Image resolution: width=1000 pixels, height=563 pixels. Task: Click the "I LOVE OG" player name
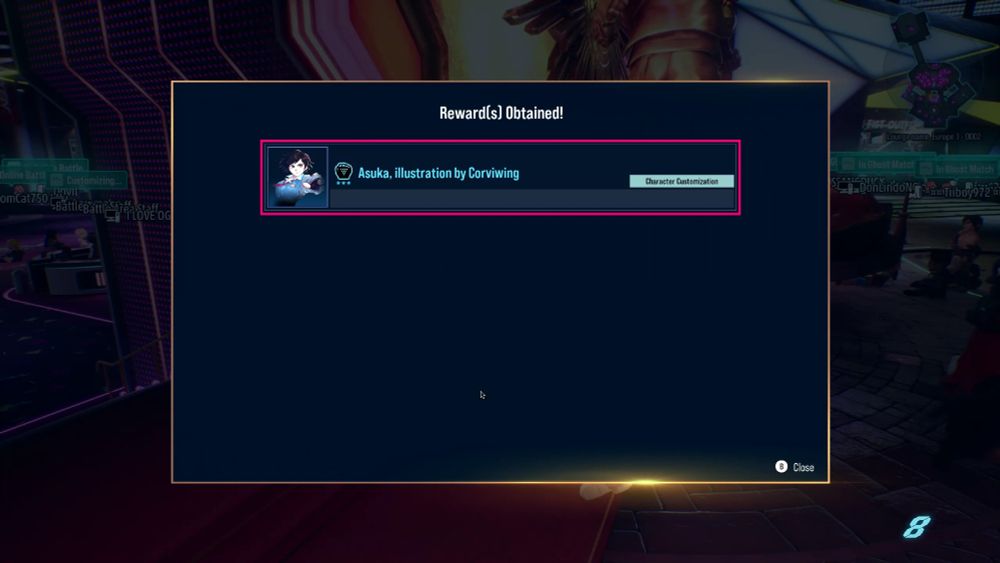(147, 216)
